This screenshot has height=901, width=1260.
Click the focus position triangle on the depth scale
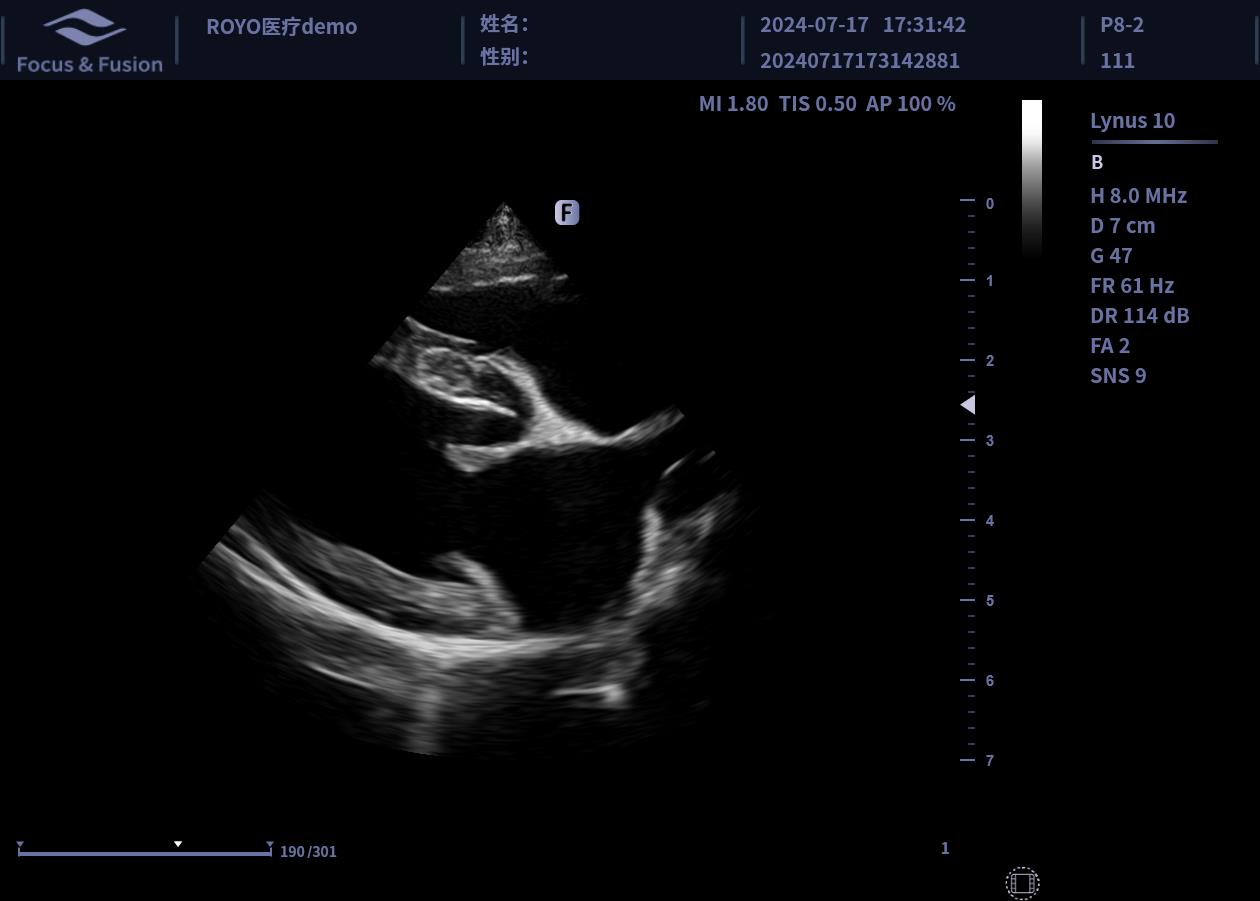tap(967, 404)
